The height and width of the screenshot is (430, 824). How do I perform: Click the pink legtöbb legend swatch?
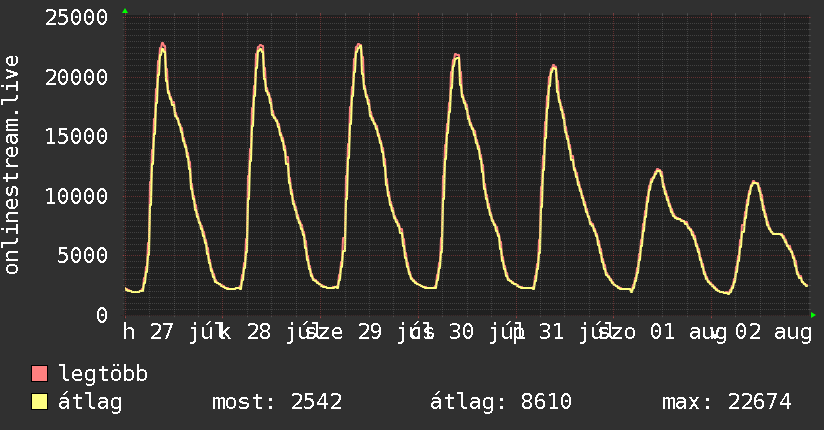39,373
